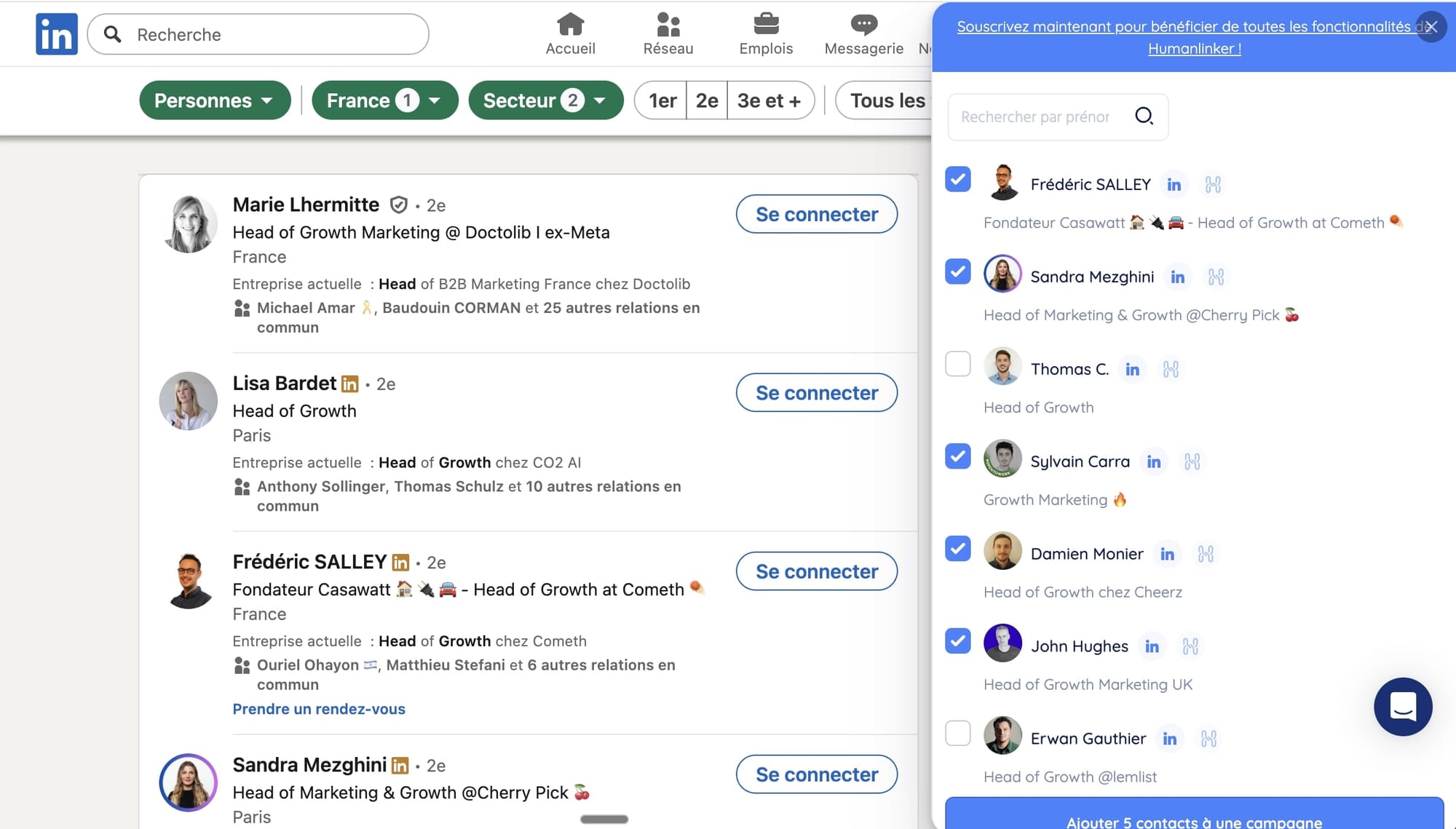Go to Messagerie icon in navbar
Image resolution: width=1456 pixels, height=829 pixels.
tap(863, 34)
